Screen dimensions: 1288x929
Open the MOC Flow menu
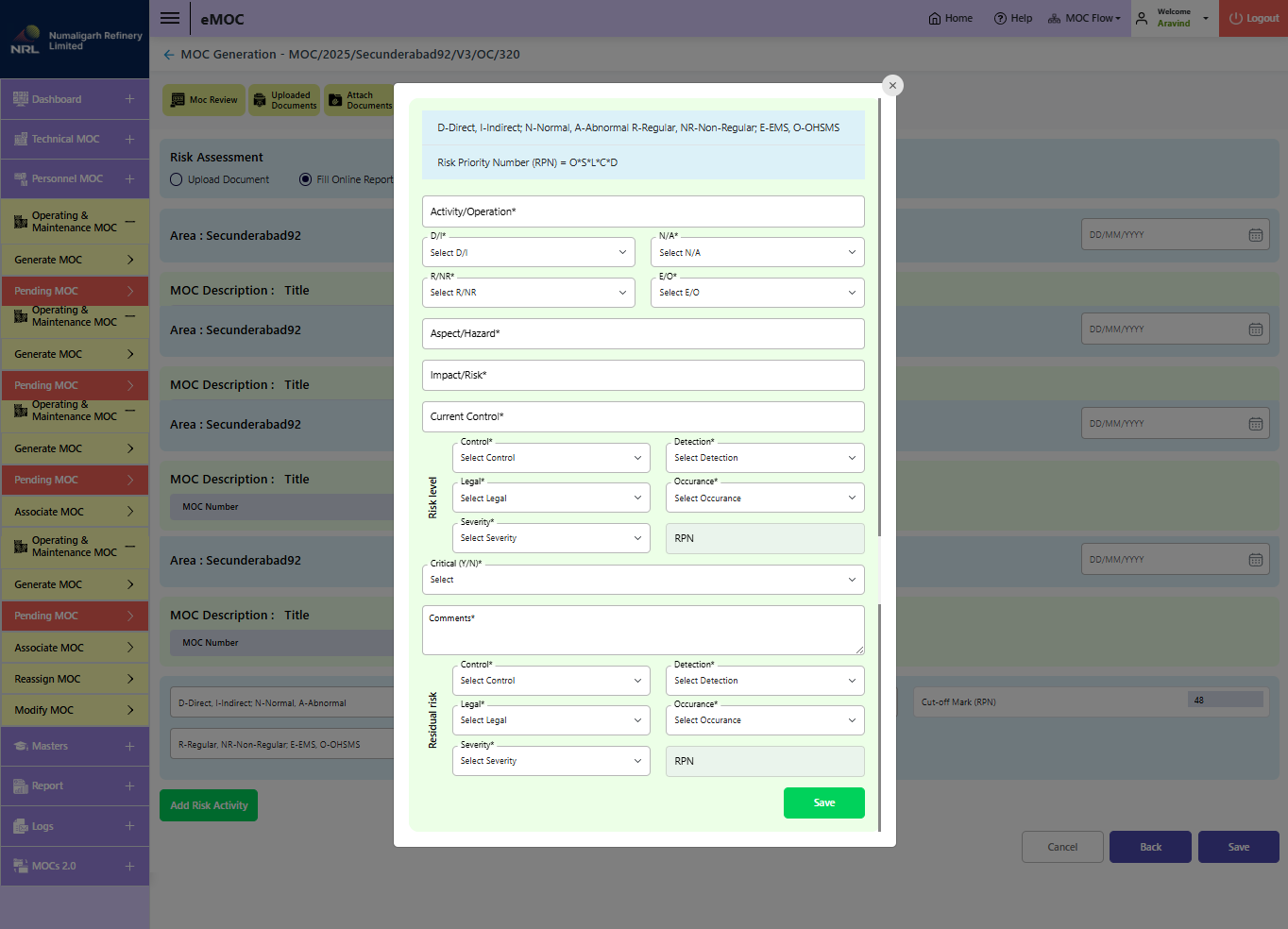click(x=1084, y=18)
